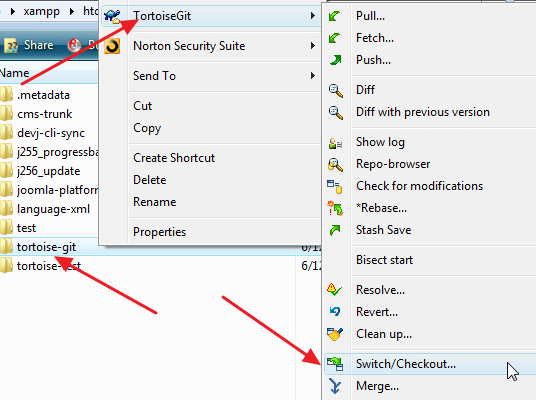
Task: Click the Rebase icon
Action: pyautogui.click(x=335, y=208)
